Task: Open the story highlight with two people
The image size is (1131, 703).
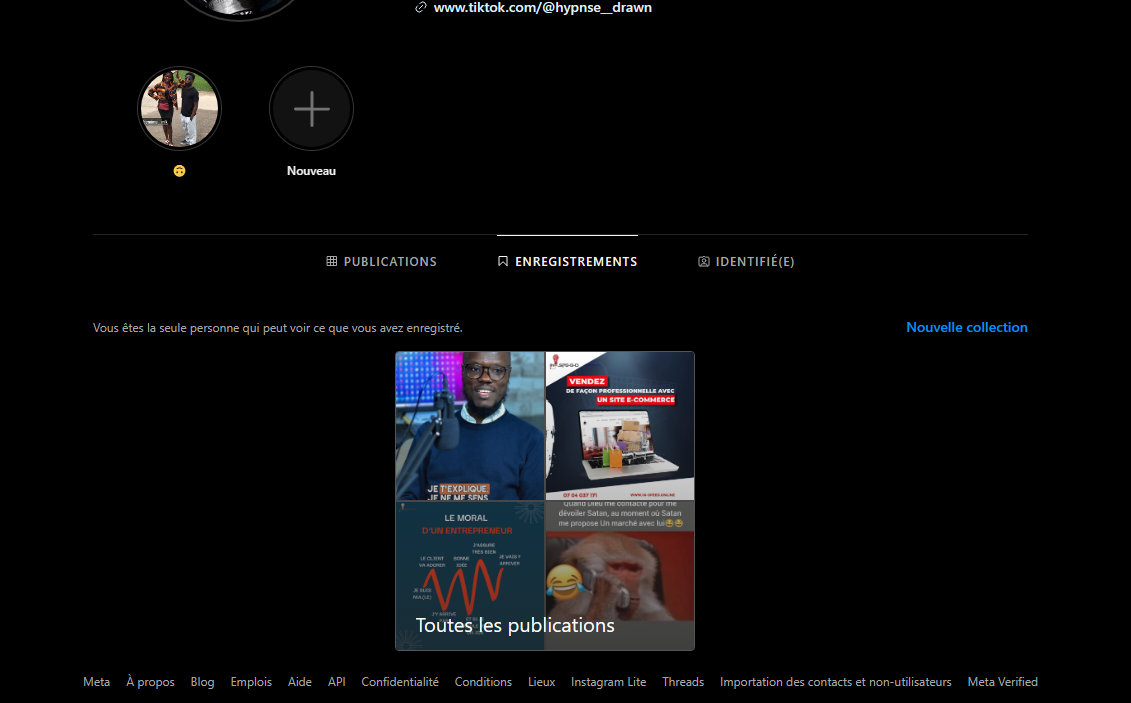Action: click(x=179, y=108)
